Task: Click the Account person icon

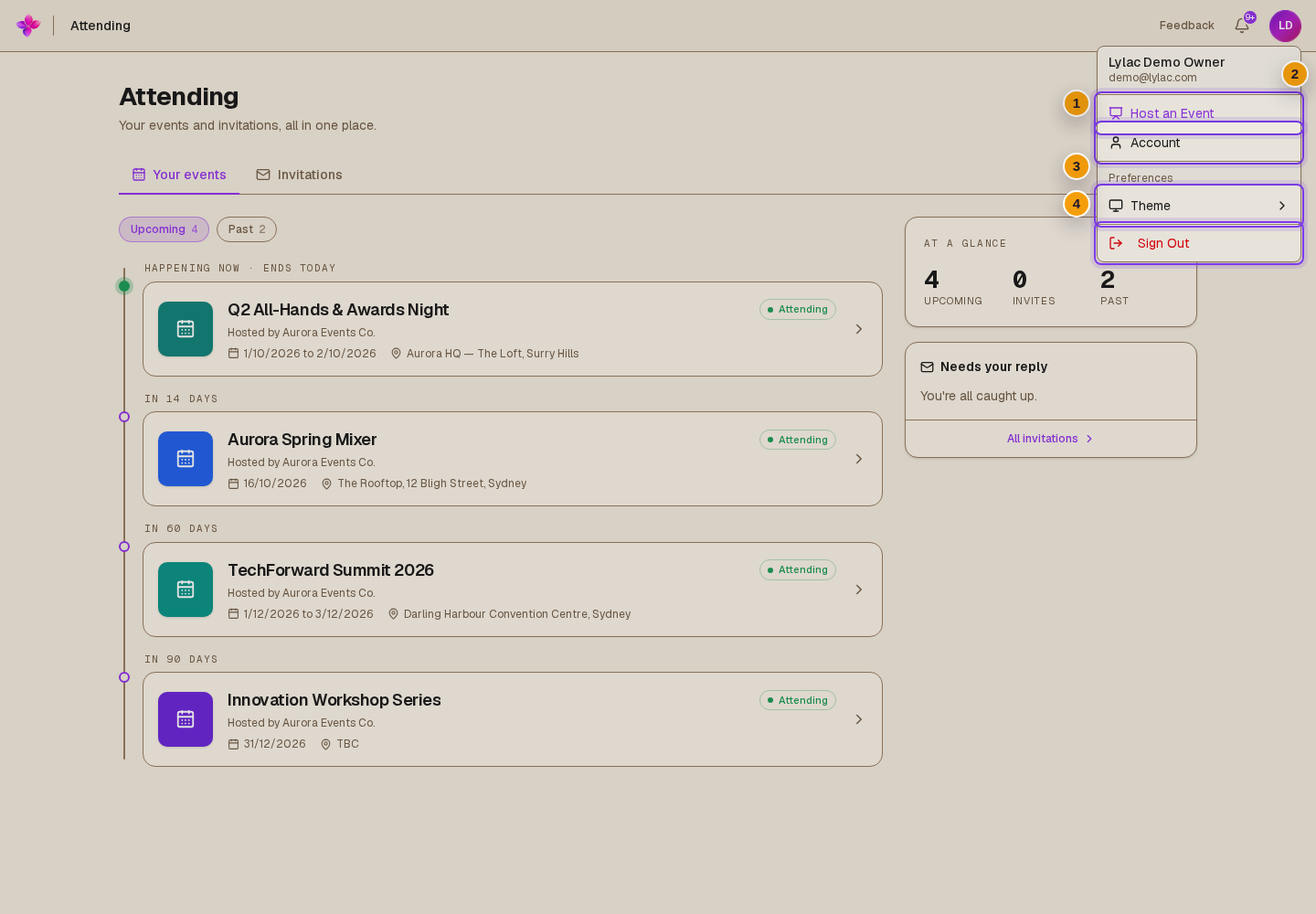Action: point(1116,143)
